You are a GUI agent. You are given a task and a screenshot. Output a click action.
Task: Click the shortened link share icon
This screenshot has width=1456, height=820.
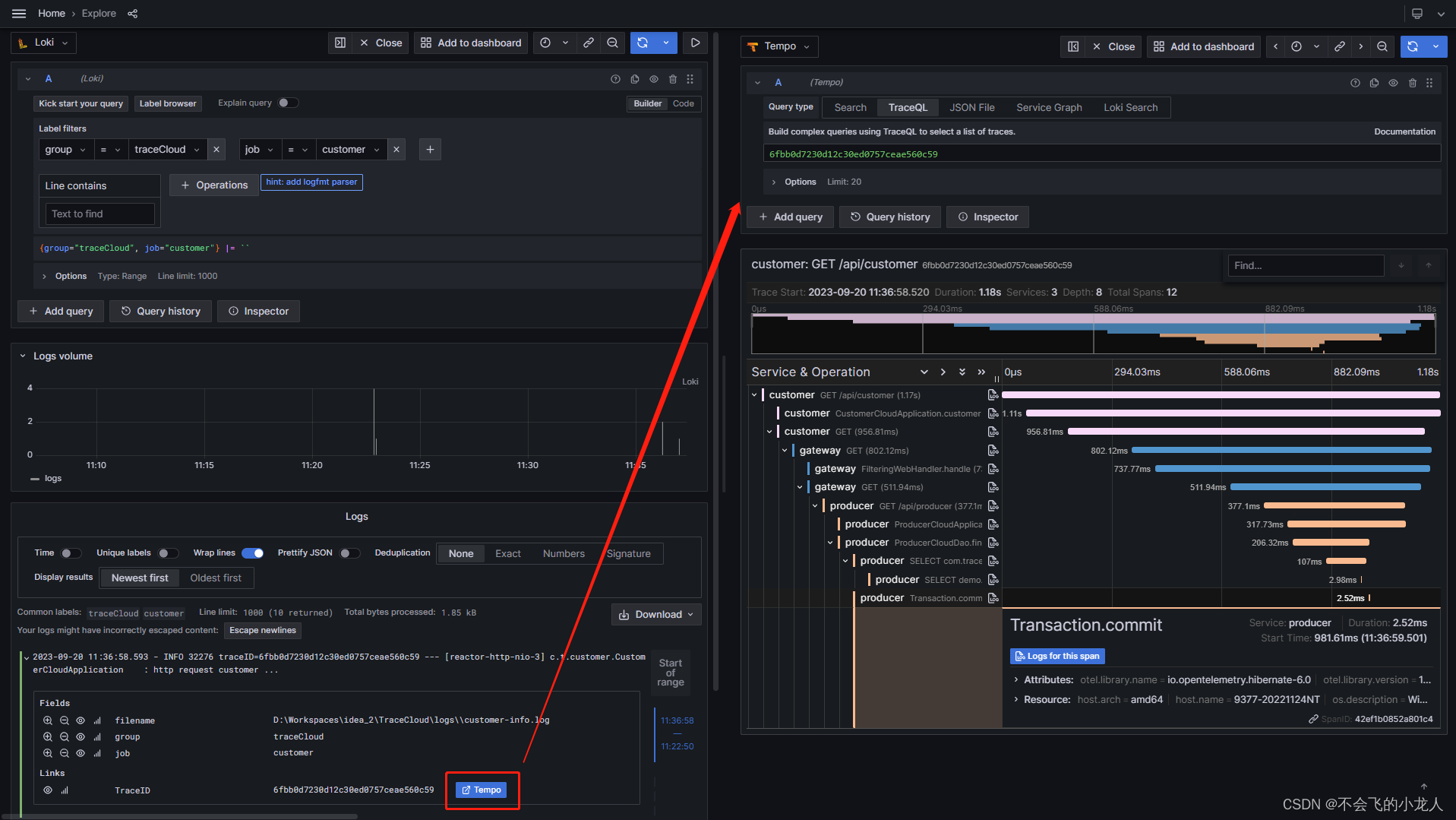[x=588, y=43]
